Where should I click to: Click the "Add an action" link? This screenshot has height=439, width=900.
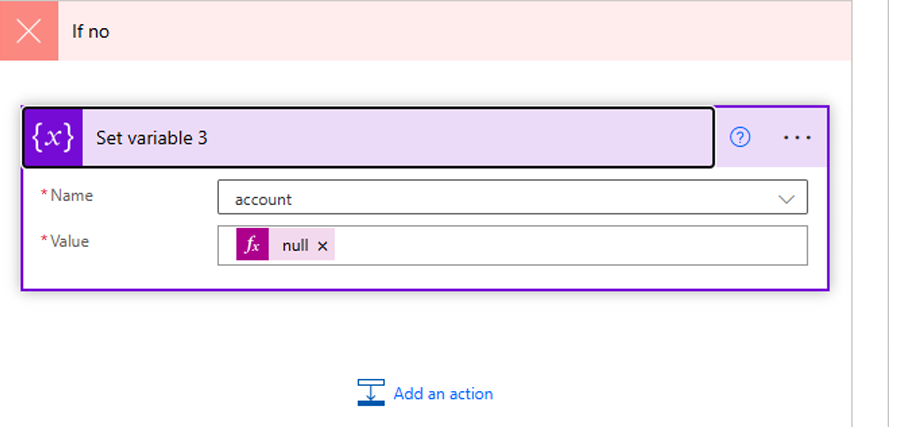coord(443,394)
